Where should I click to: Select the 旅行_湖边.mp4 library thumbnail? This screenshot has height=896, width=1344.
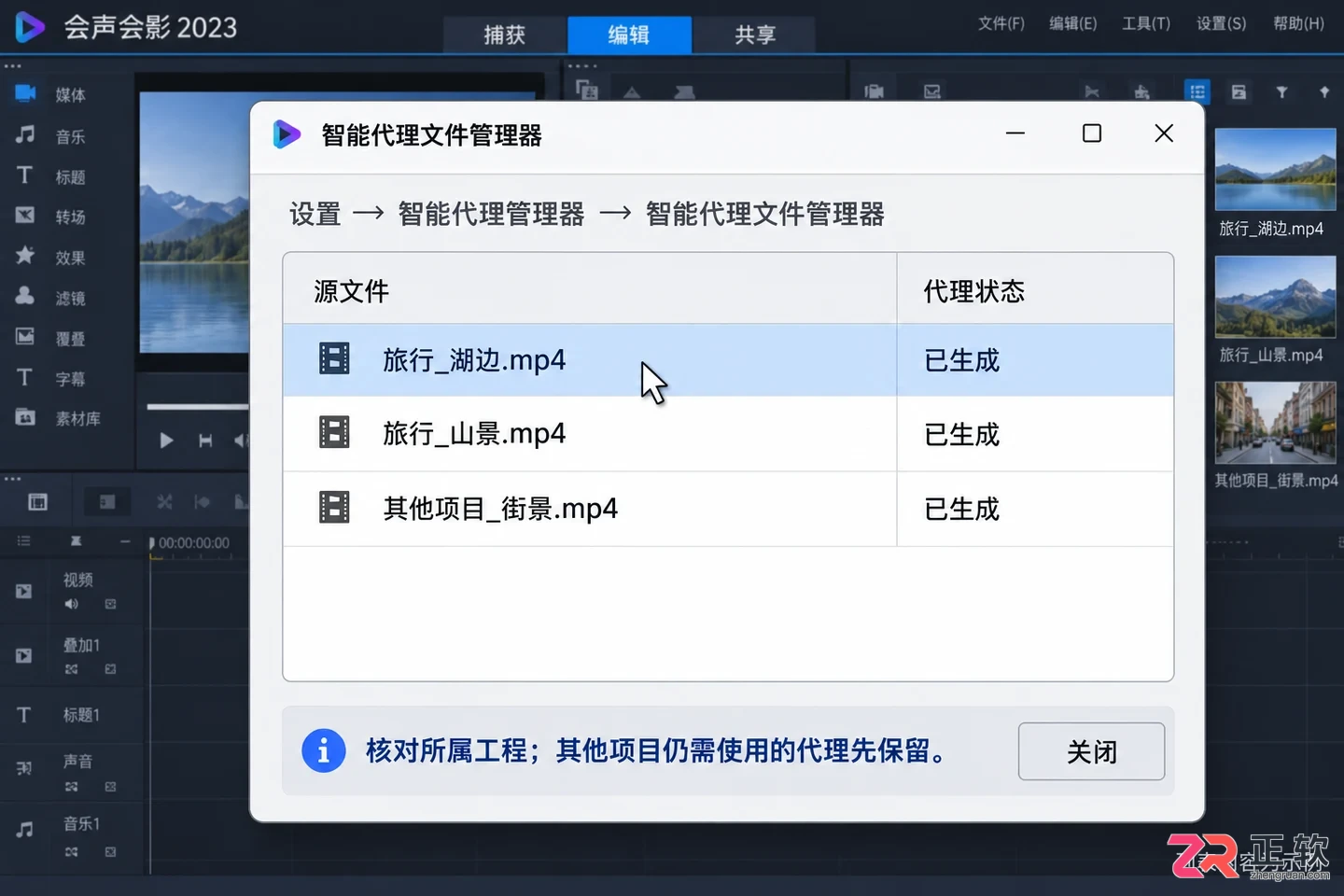point(1275,169)
